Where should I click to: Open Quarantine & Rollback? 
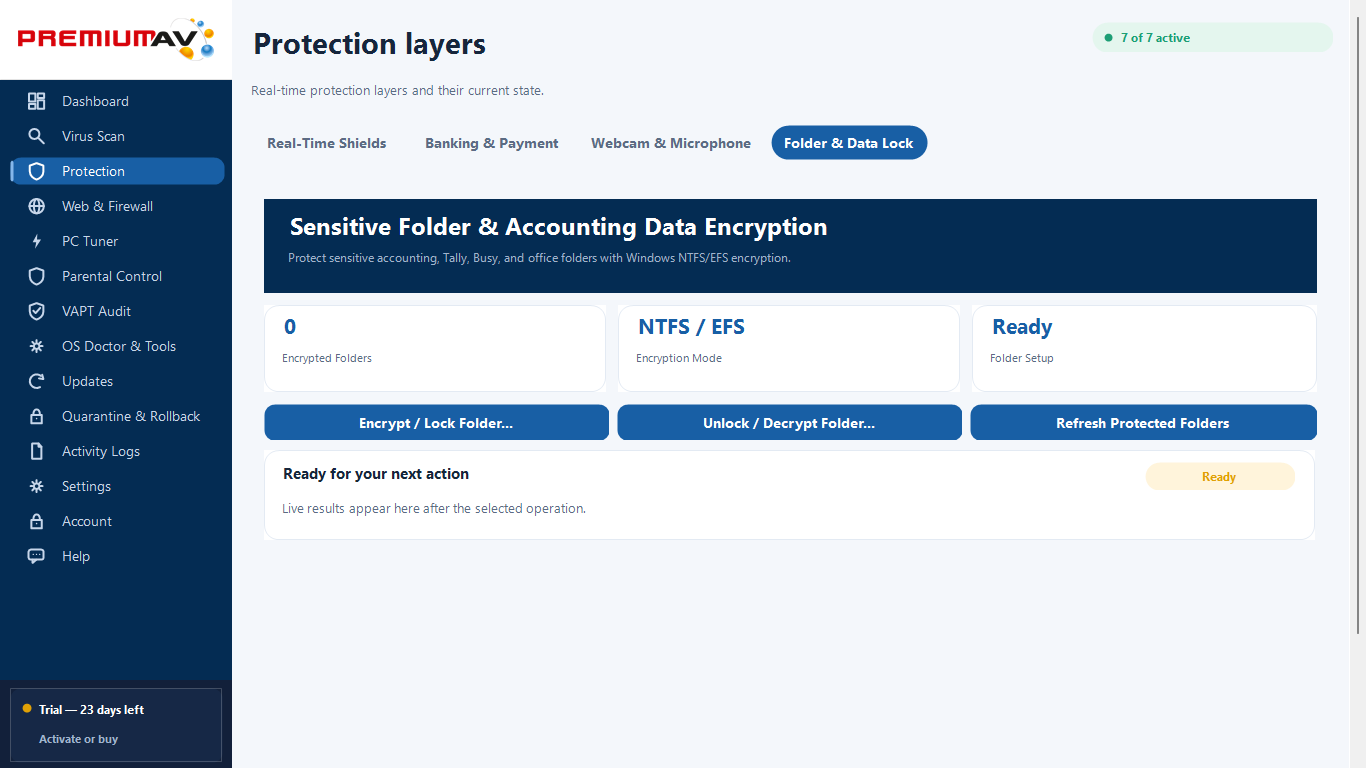pyautogui.click(x=117, y=416)
